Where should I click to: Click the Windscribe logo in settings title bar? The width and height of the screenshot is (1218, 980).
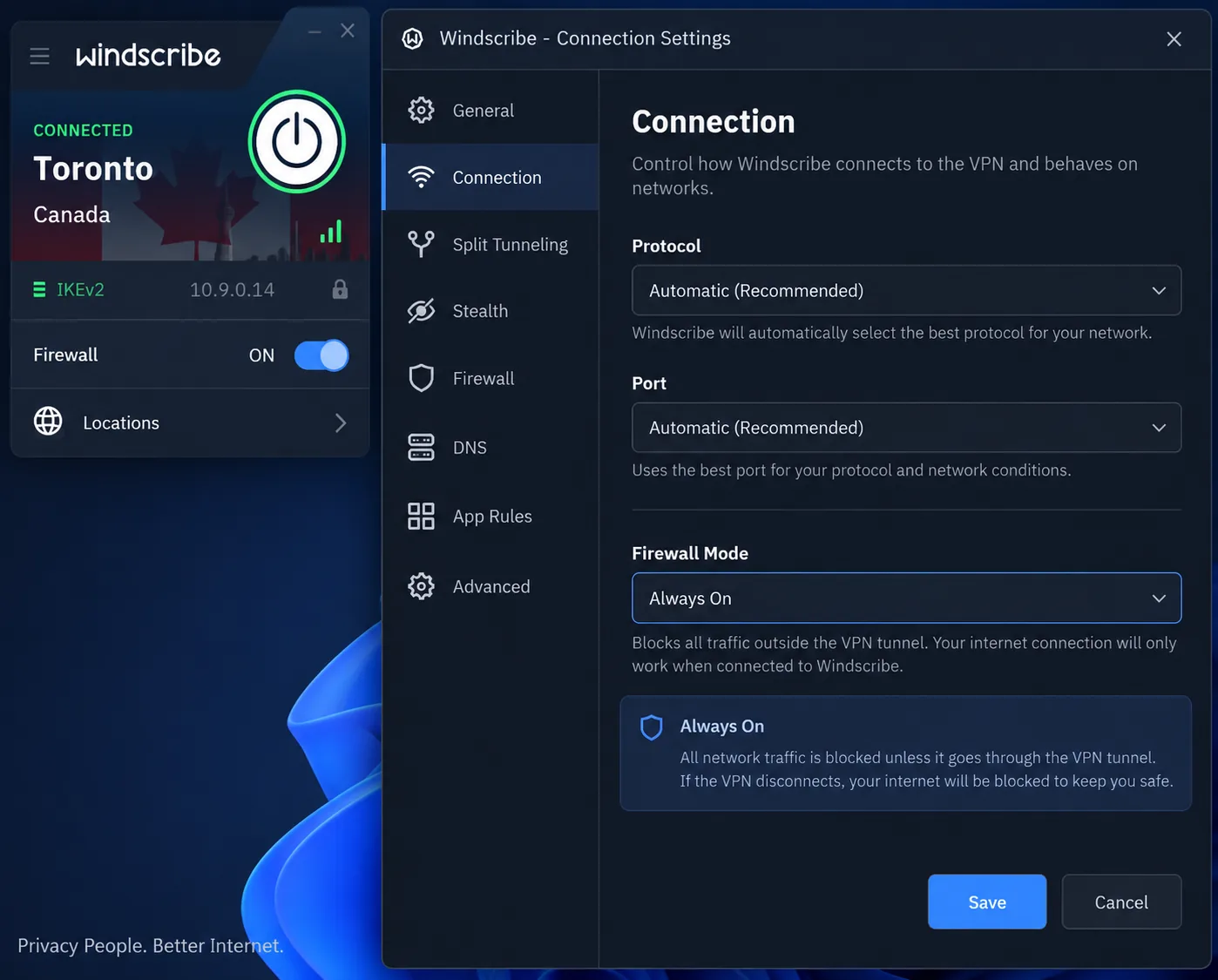[x=413, y=38]
